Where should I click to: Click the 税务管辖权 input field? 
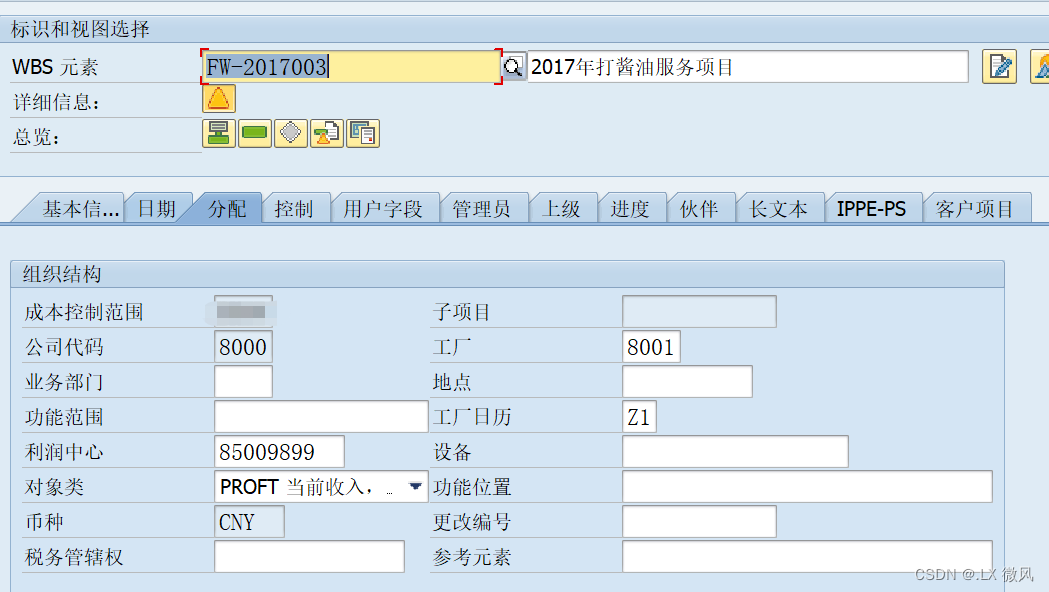click(309, 556)
